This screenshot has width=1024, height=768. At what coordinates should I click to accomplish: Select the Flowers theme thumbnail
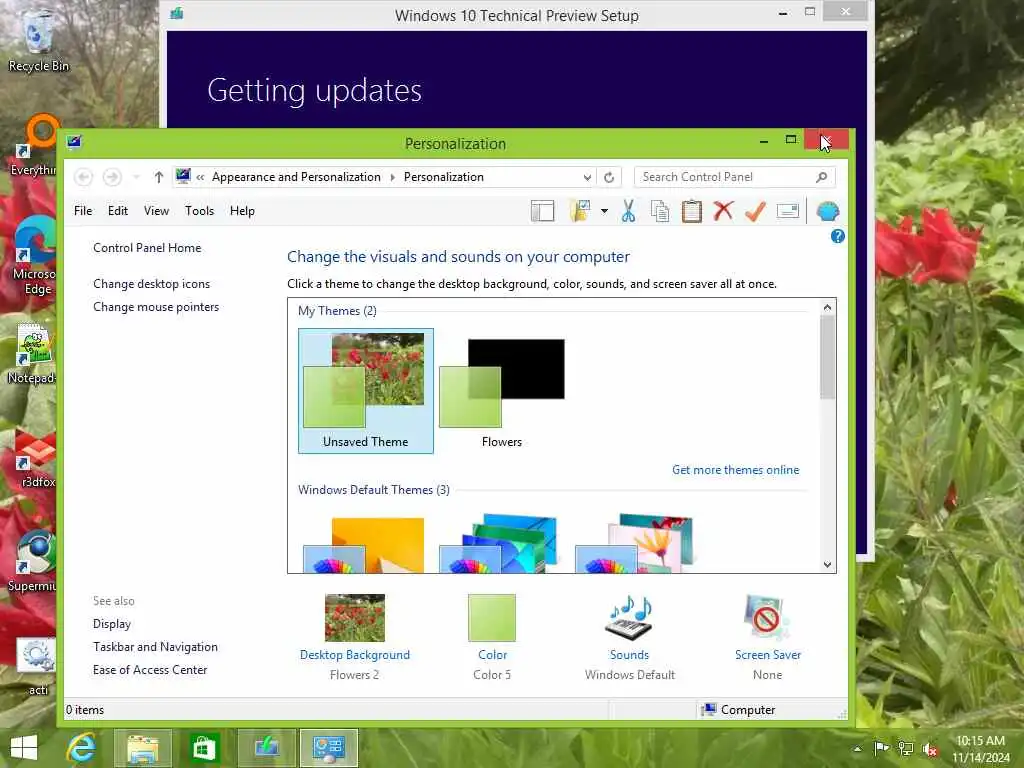point(502,391)
